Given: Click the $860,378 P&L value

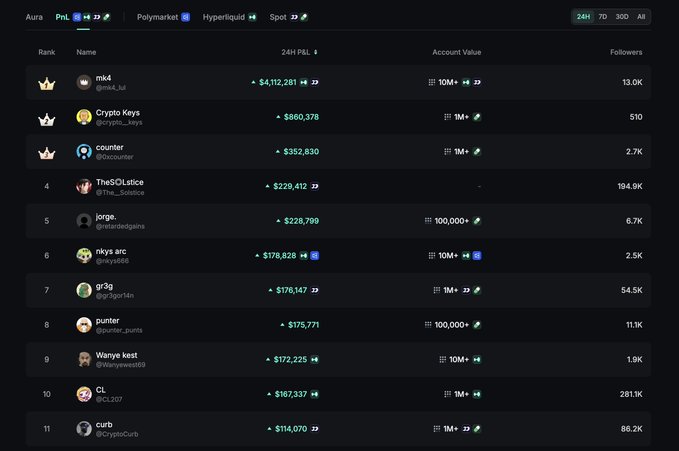Looking at the screenshot, I should coord(301,117).
